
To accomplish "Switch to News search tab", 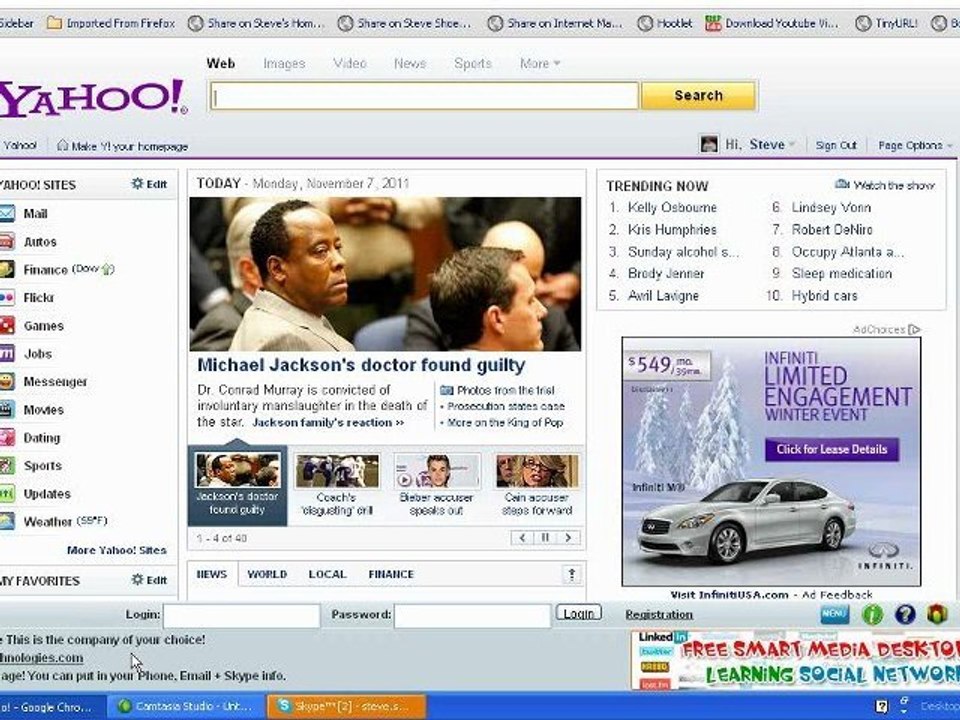I will tap(410, 63).
